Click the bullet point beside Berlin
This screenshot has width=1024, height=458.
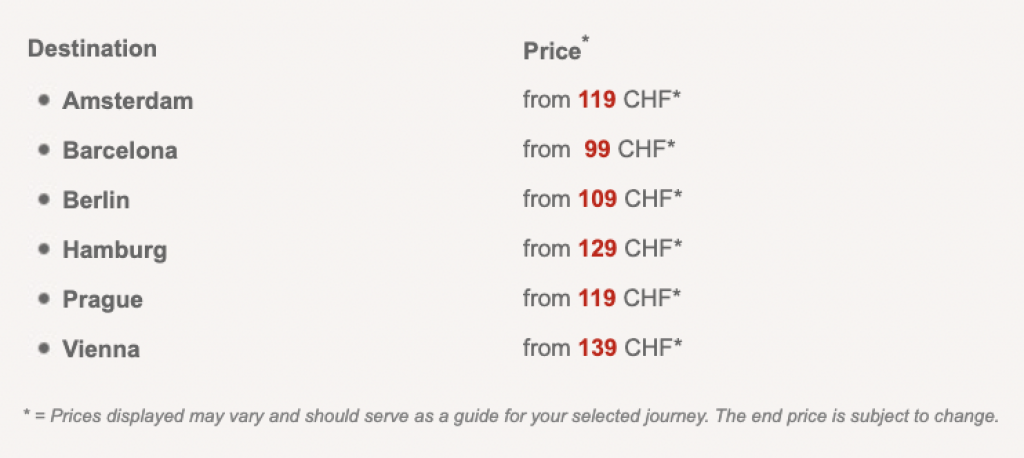(43, 199)
